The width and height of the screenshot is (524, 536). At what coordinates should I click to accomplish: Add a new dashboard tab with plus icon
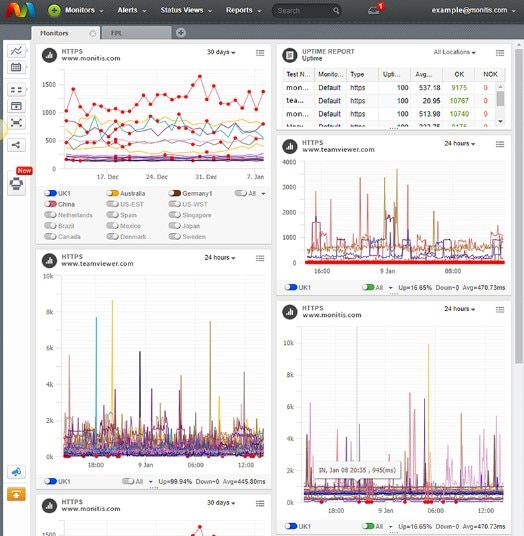pos(181,33)
